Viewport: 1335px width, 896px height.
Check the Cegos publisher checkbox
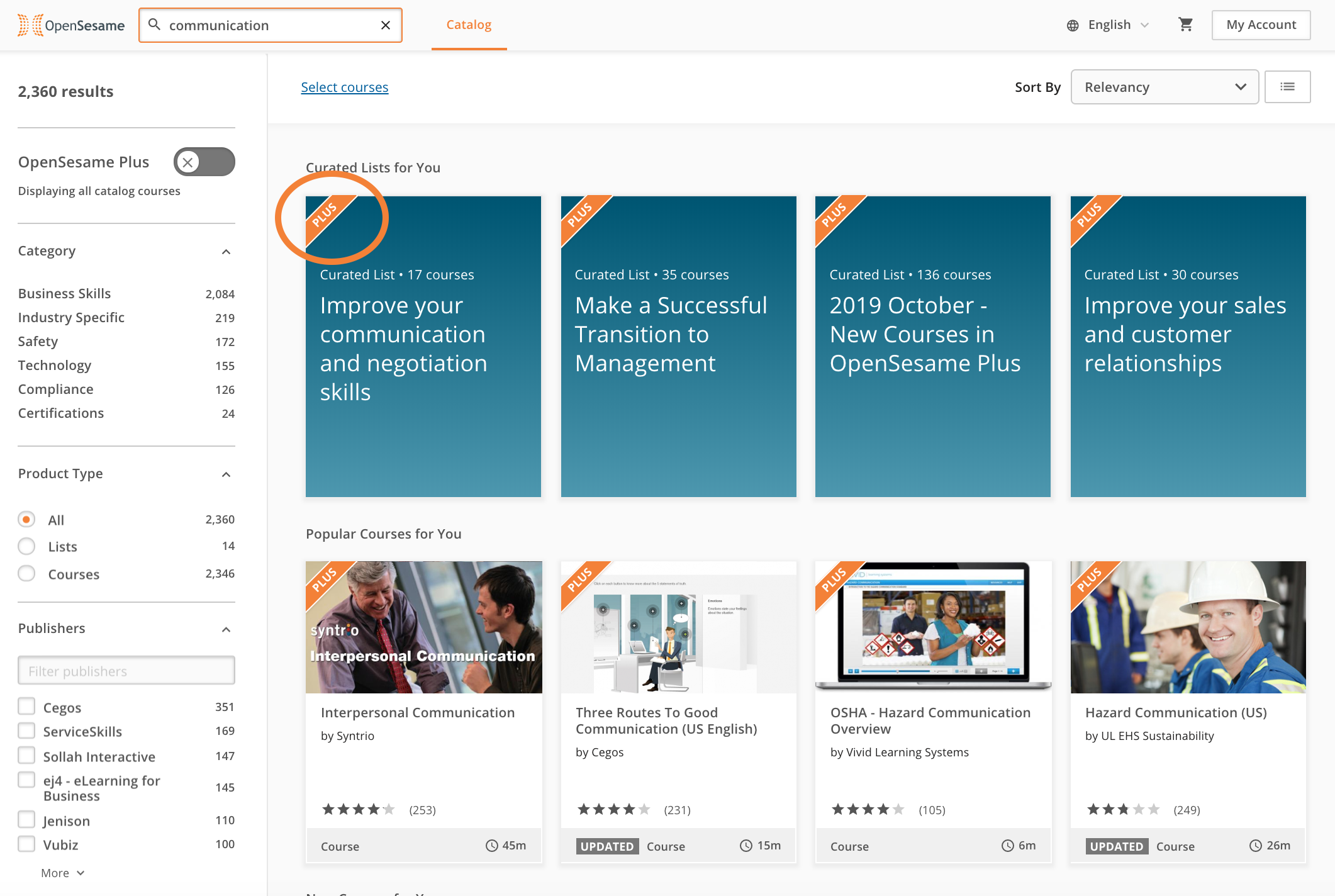26,706
